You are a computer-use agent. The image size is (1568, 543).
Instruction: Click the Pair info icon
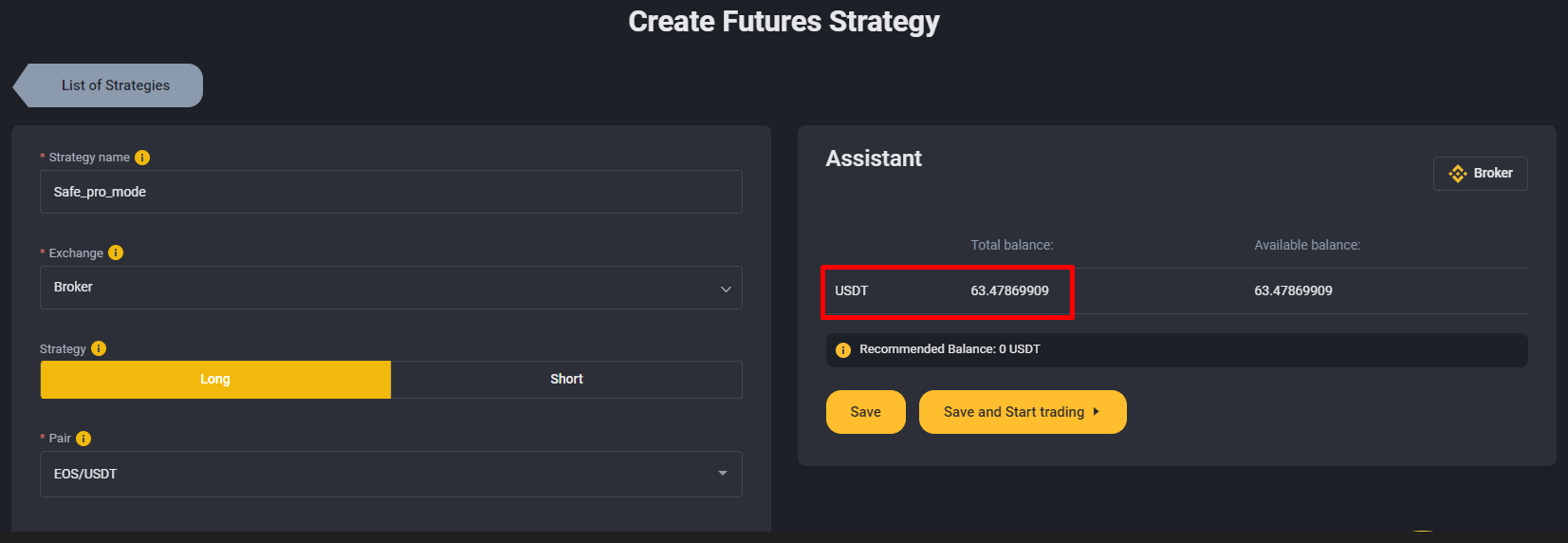click(x=83, y=438)
